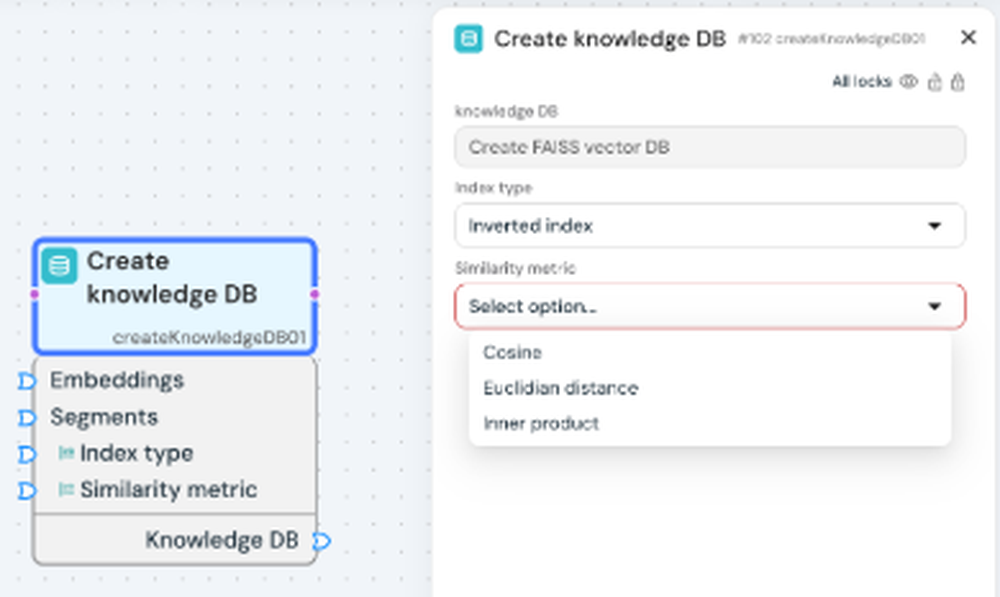Click the createKnowledgeDB01 label on the node
1000x597 pixels.
209,337
